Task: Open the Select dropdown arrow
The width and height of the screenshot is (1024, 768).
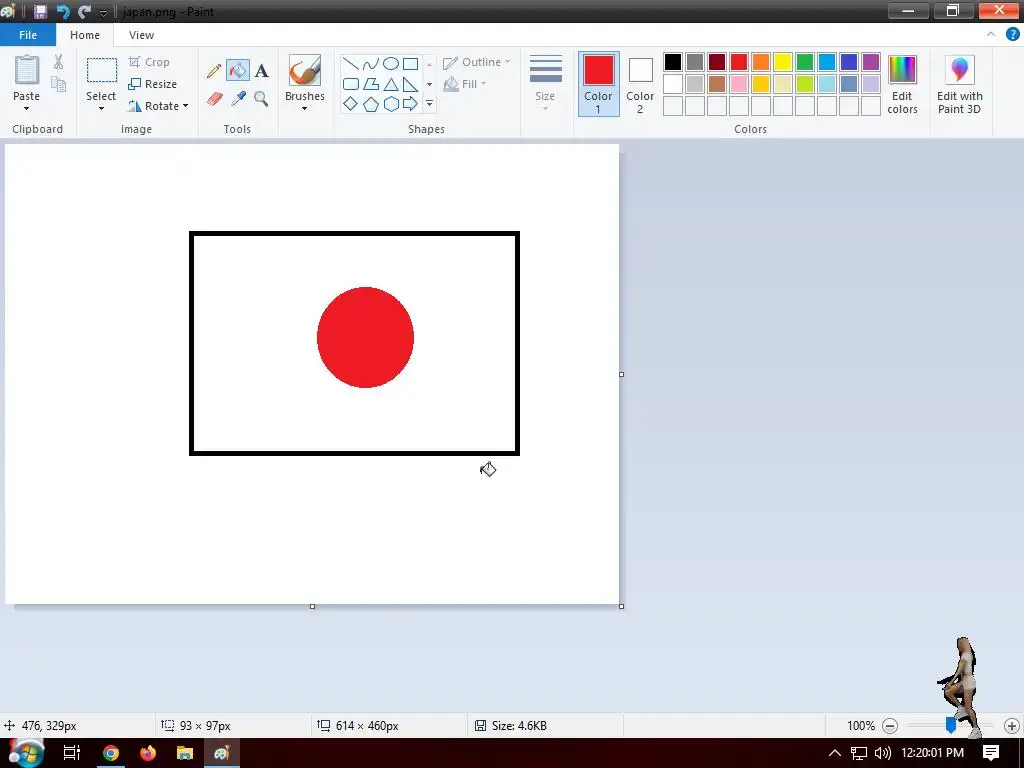Action: click(101, 108)
